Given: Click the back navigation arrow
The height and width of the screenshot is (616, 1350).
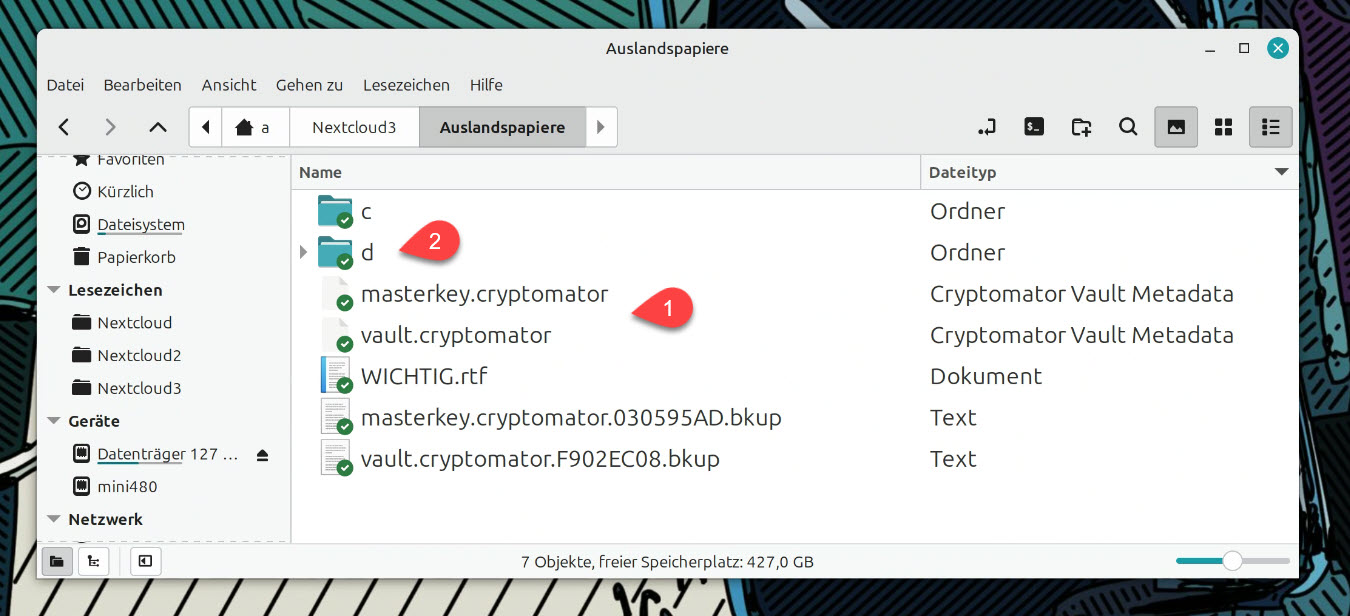Looking at the screenshot, I should (x=64, y=127).
